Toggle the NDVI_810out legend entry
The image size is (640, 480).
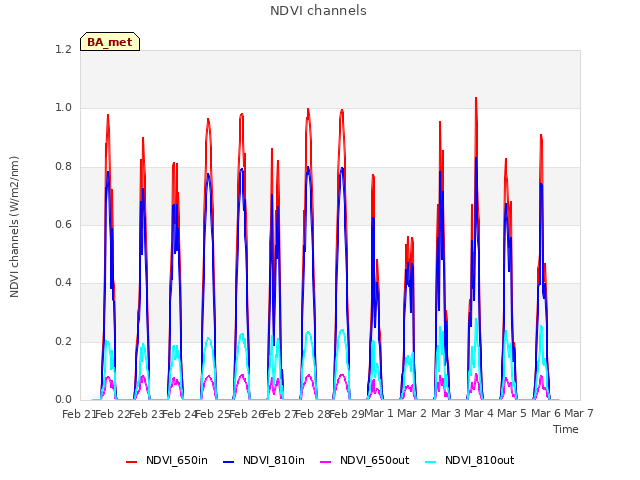click(469, 460)
